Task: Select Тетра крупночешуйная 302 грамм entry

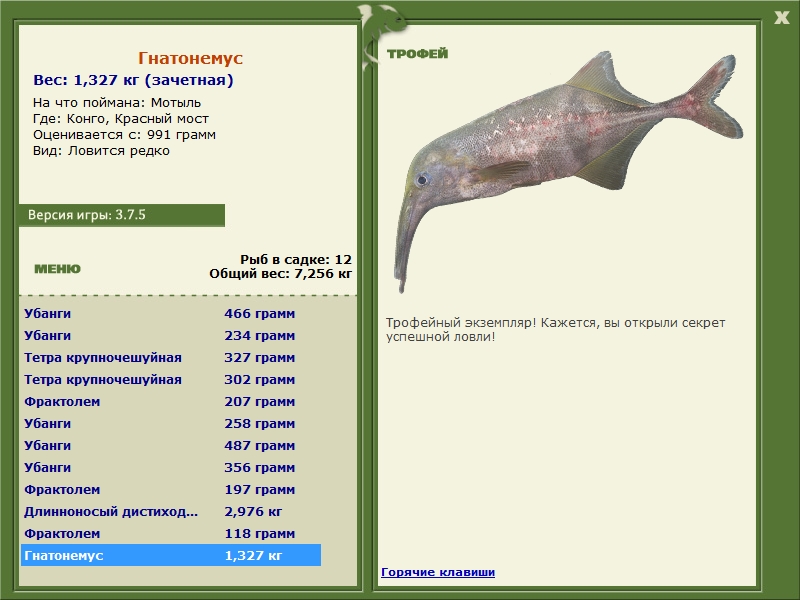Action: pyautogui.click(x=171, y=379)
